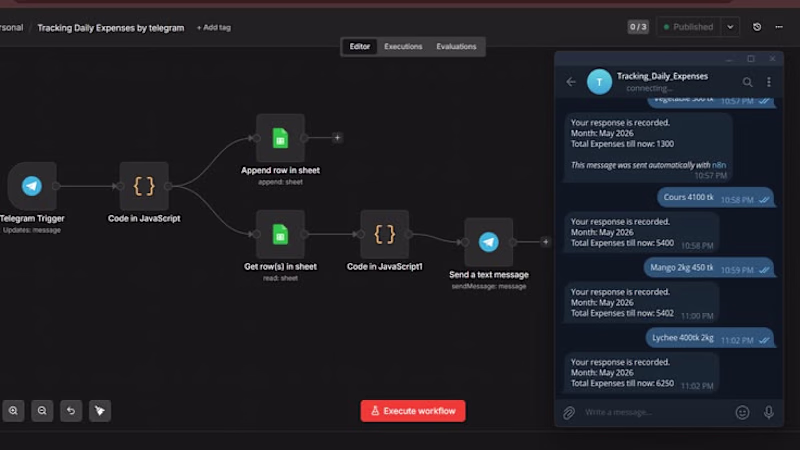Viewport: 800px width, 450px height.
Task: Click the Tracking_Daily_Expenses chat title
Action: (x=662, y=76)
